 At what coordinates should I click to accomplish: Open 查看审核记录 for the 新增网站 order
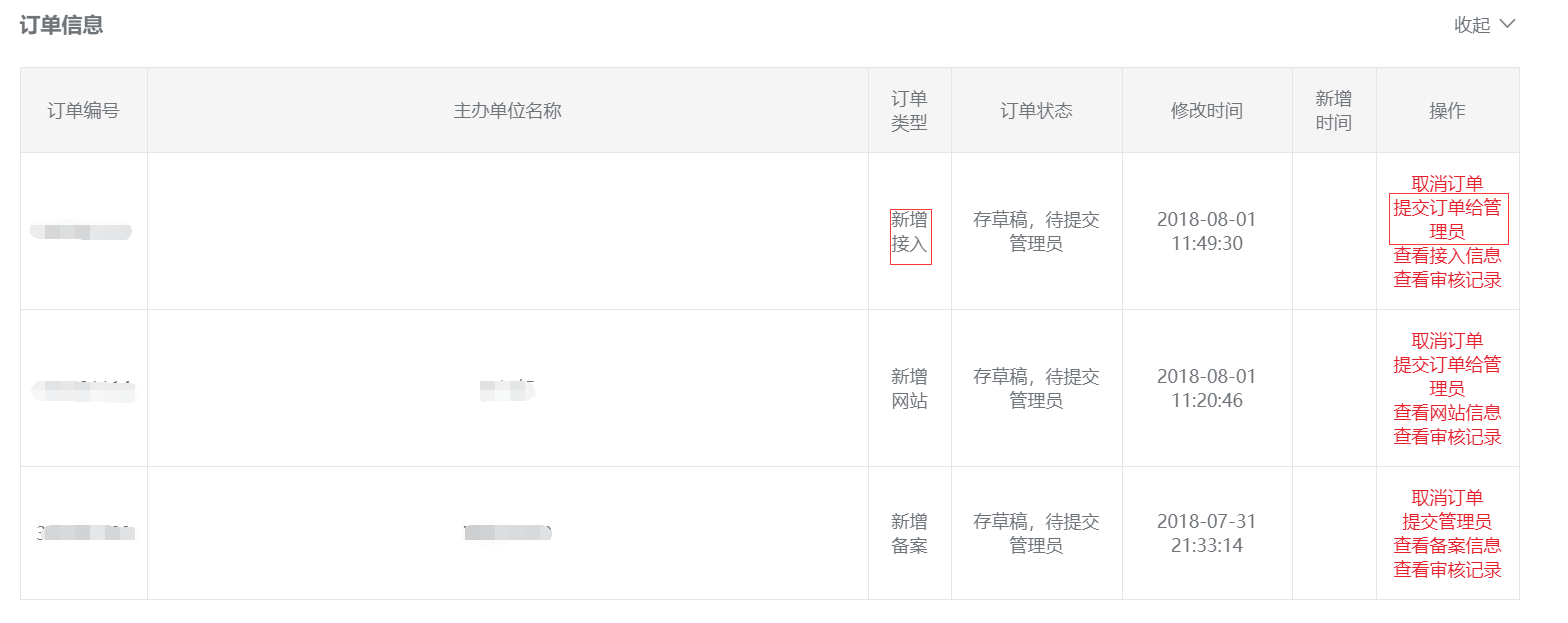pyautogui.click(x=1447, y=437)
